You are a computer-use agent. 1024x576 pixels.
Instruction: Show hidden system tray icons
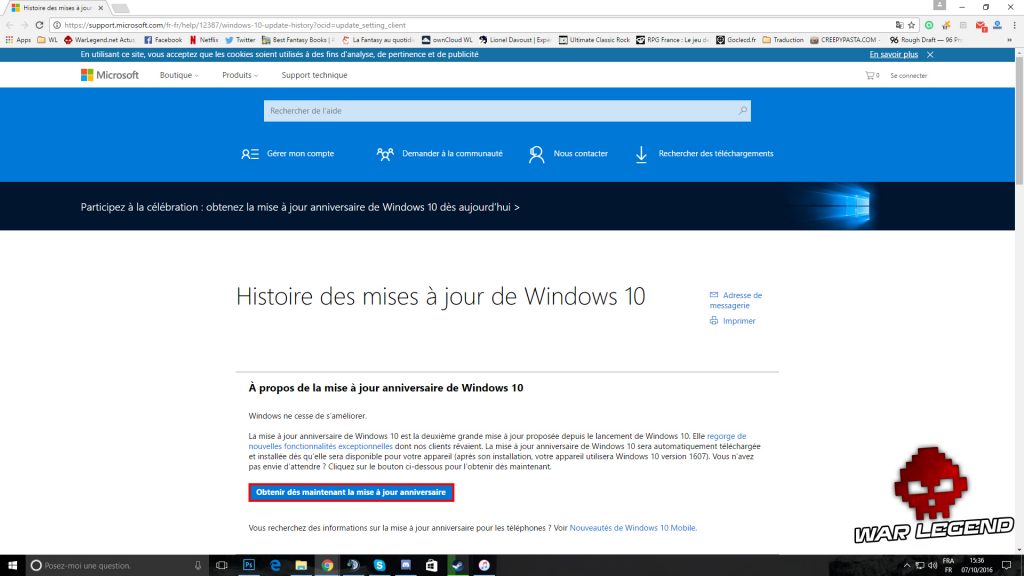(x=905, y=565)
